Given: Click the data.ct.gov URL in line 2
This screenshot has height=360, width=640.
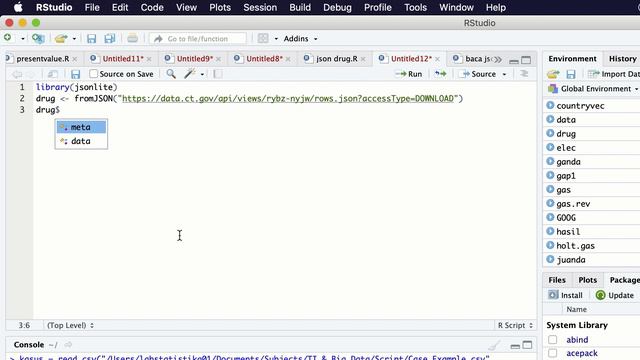Looking at the screenshot, I should pyautogui.click(x=288, y=98).
